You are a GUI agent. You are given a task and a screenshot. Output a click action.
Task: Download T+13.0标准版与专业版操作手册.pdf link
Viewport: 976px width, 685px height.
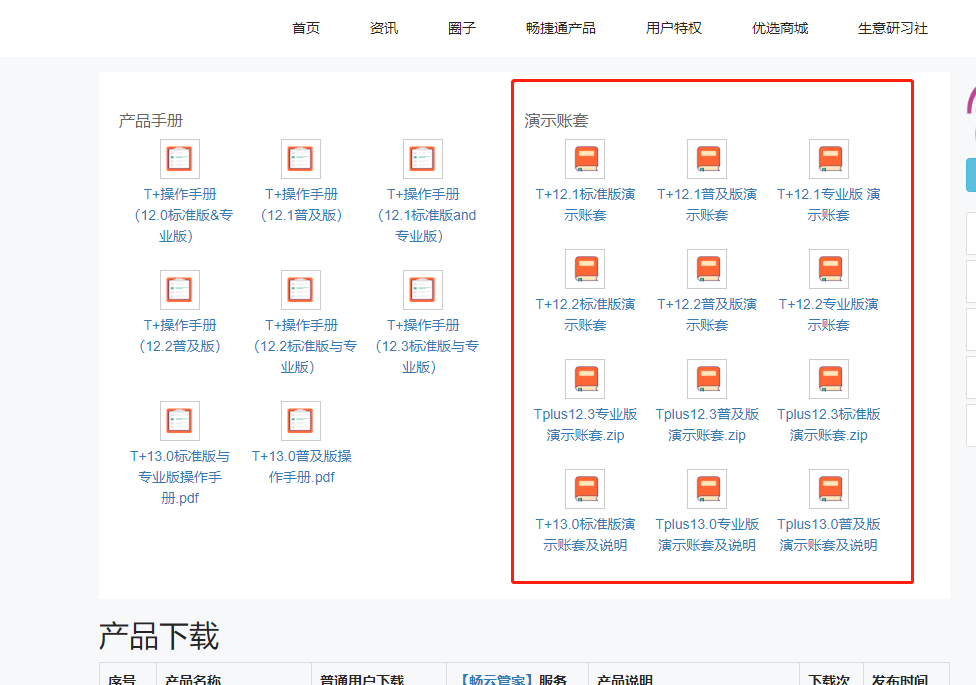(x=180, y=477)
